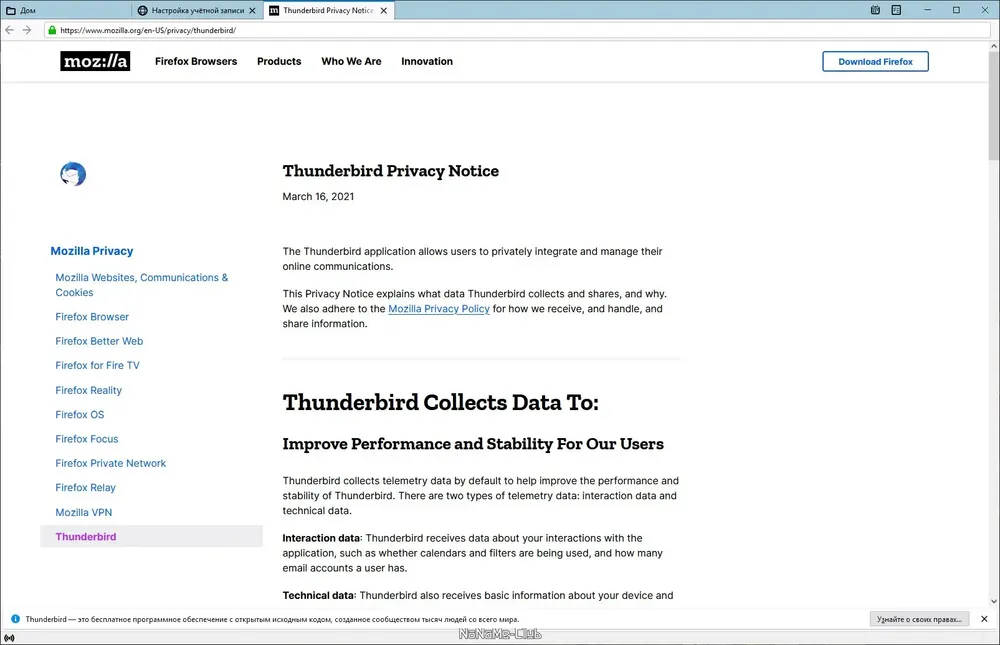Open the Firefox Relay link
This screenshot has width=1000, height=645.
tap(85, 487)
